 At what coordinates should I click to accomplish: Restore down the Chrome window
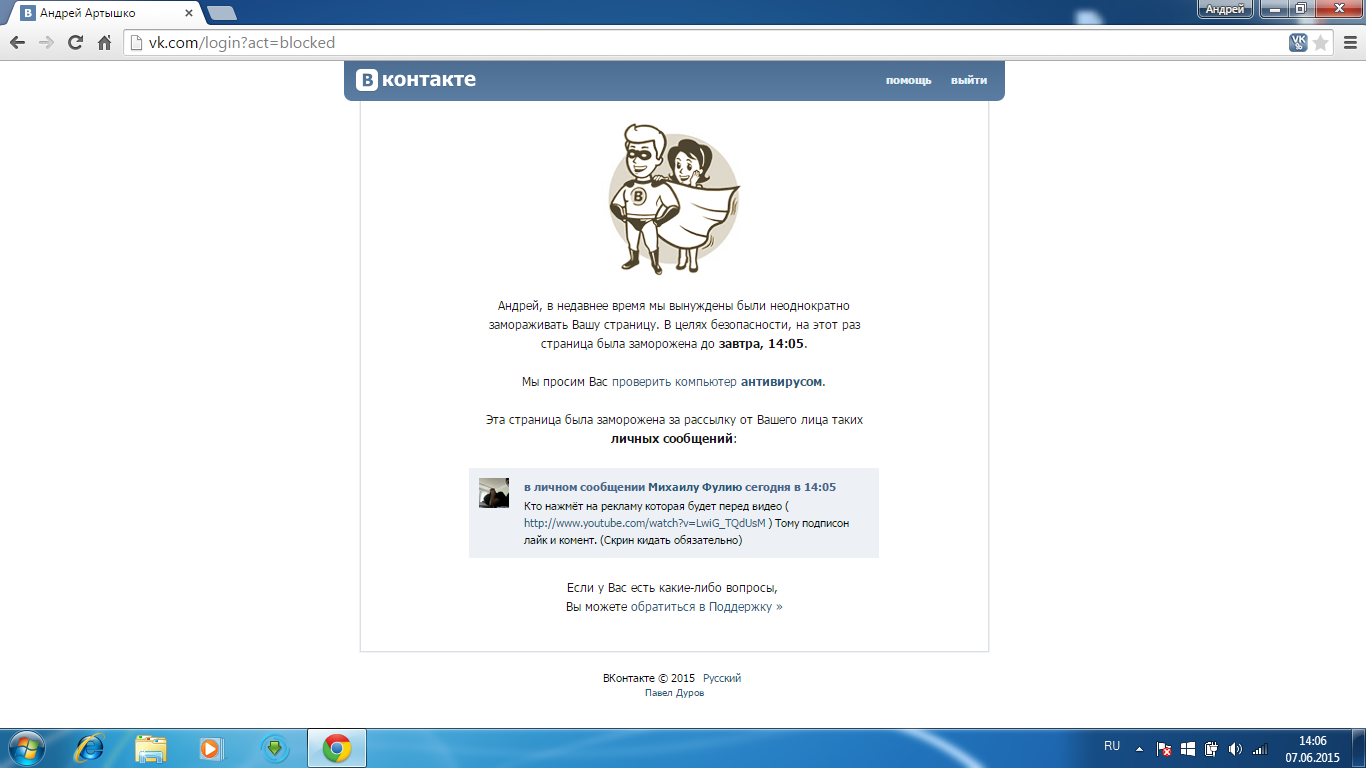1301,9
